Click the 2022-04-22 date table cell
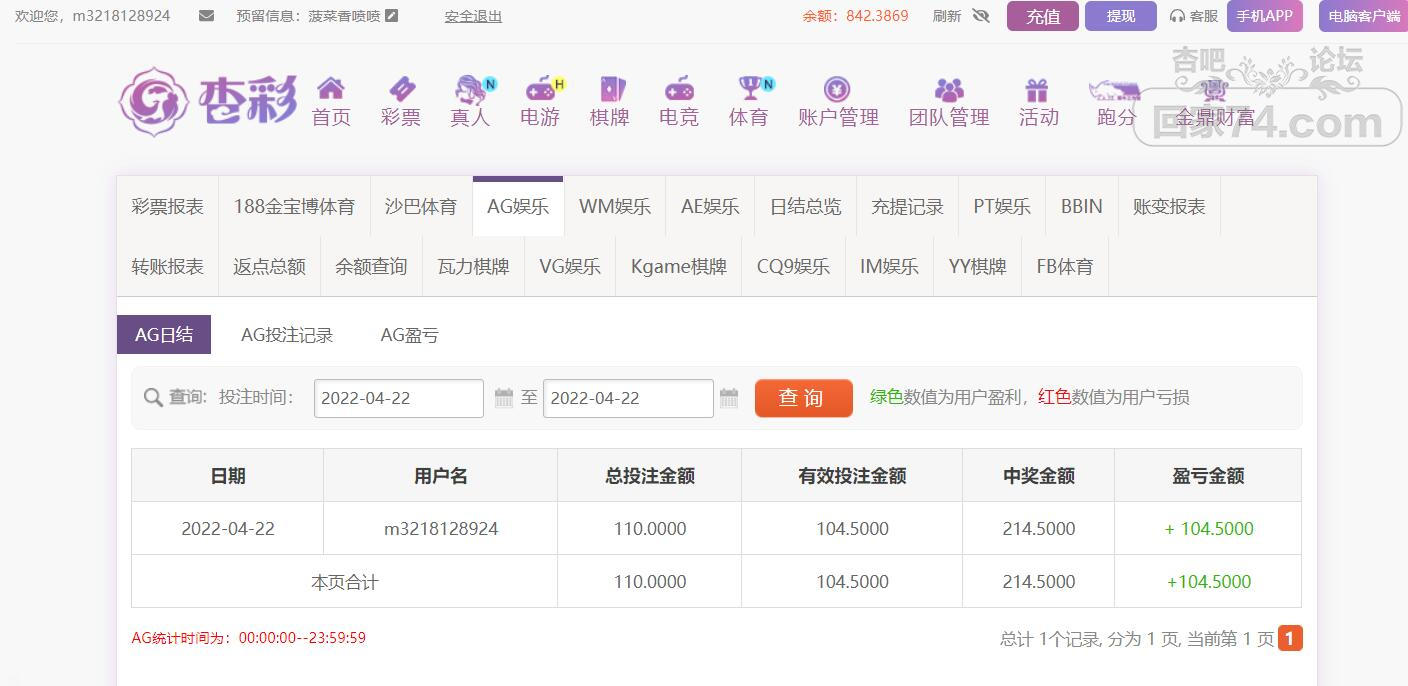 (228, 529)
